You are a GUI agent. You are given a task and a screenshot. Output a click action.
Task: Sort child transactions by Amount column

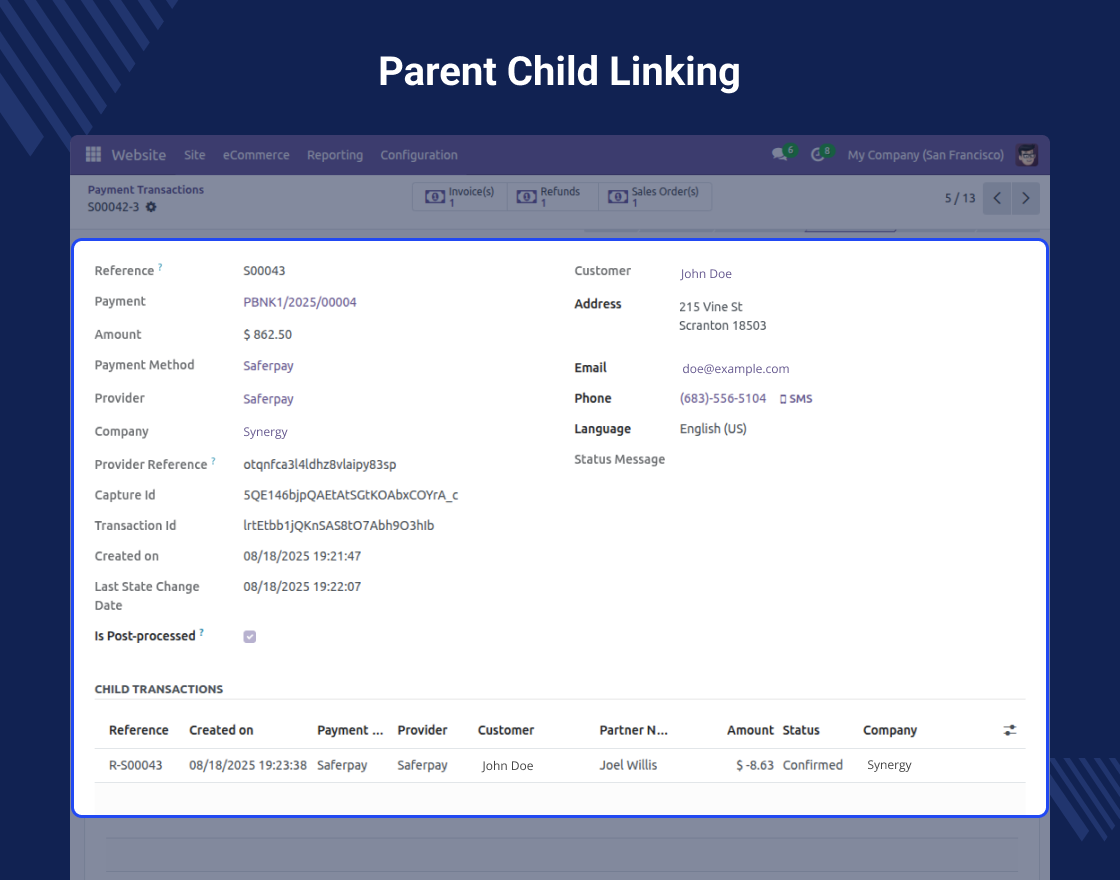click(750, 730)
